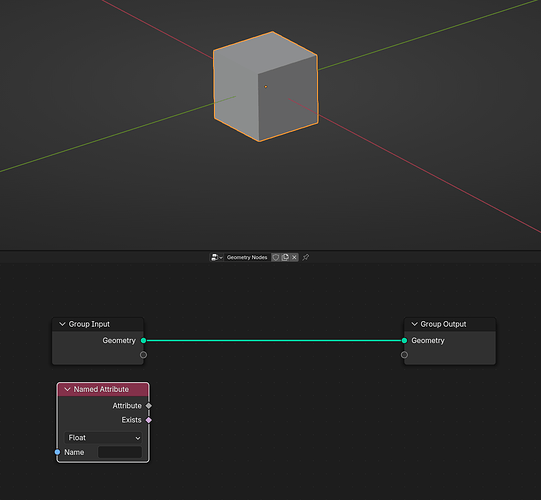Click the empty Group Input socket
The width and height of the screenshot is (541, 500).
[144, 355]
